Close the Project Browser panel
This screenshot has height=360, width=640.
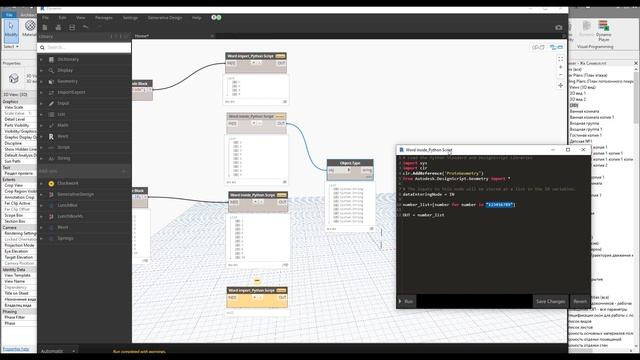tap(636, 63)
